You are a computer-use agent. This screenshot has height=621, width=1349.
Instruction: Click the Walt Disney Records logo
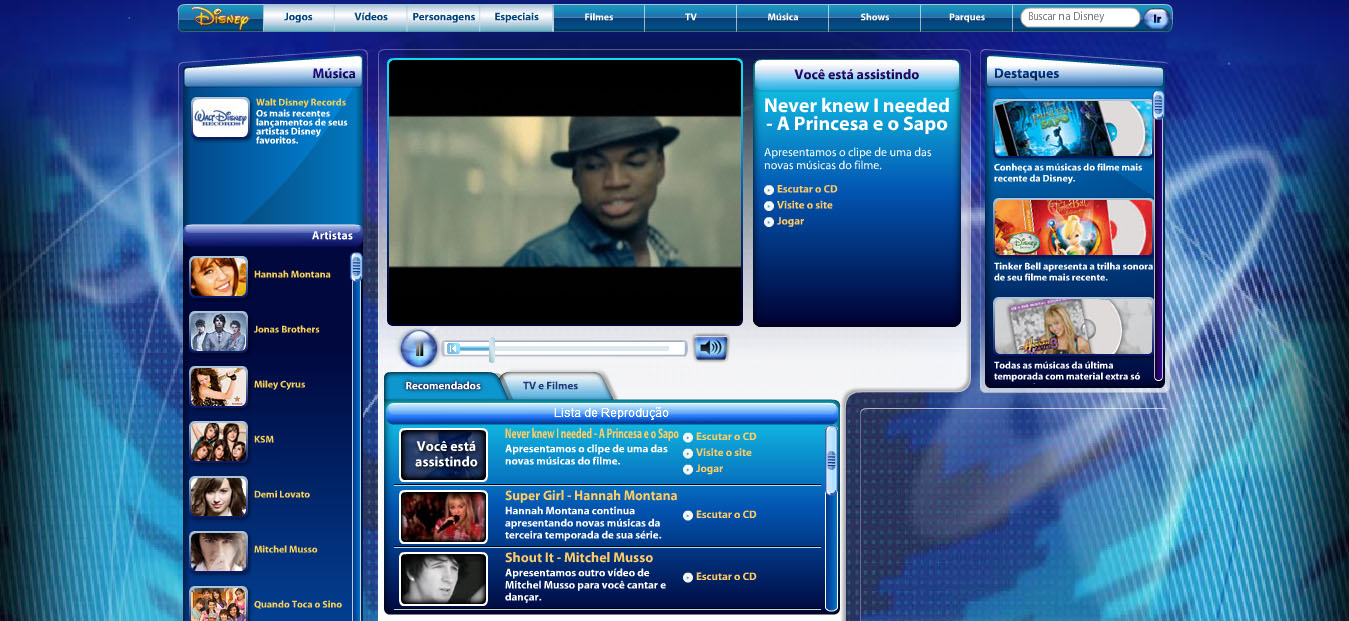220,117
